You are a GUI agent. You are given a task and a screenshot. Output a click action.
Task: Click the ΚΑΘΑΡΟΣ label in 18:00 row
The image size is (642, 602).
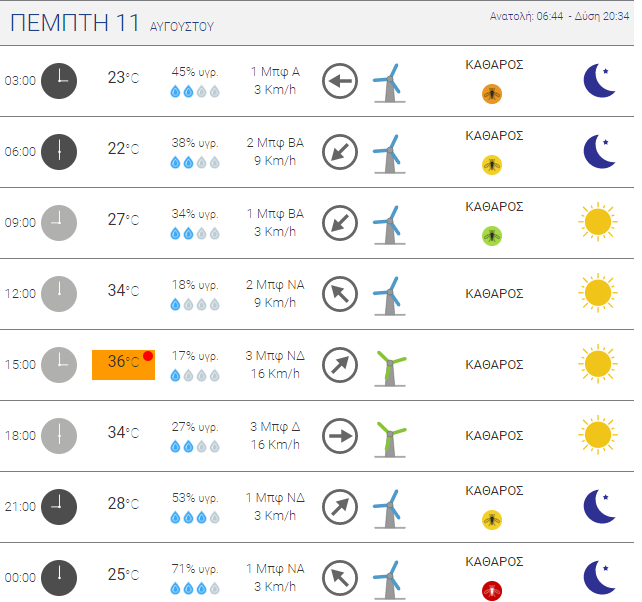click(x=494, y=436)
